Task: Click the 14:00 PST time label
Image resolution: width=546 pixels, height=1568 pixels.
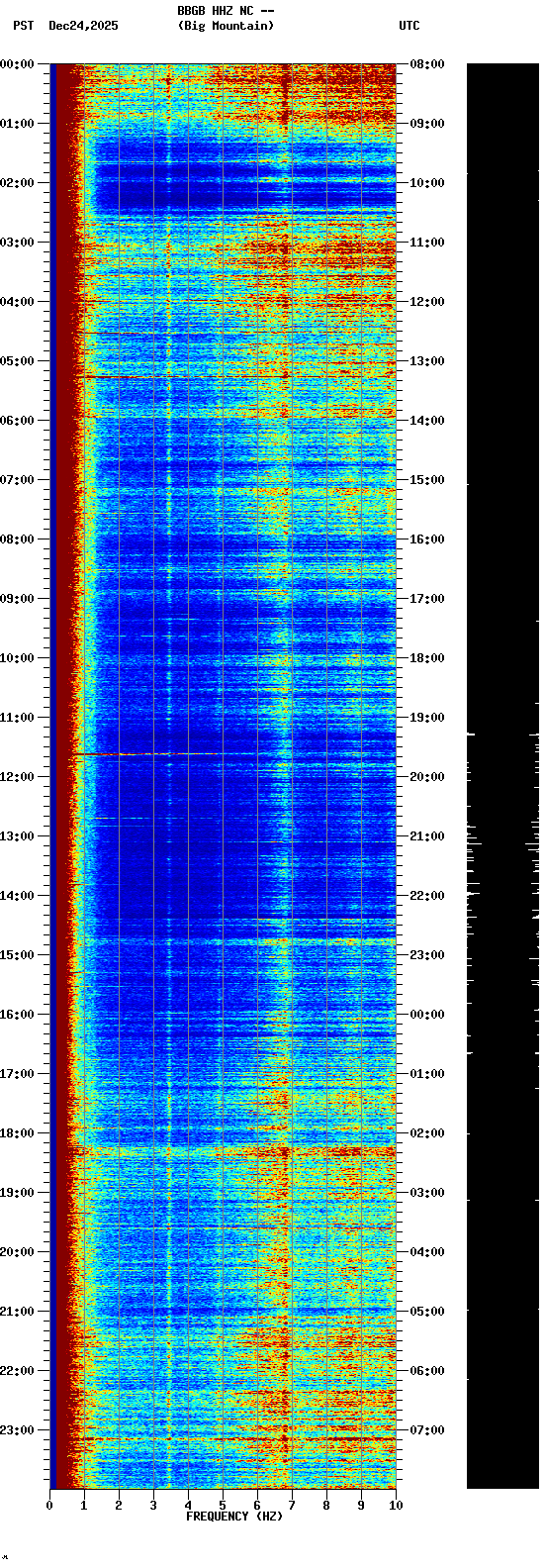Action: coord(17,896)
